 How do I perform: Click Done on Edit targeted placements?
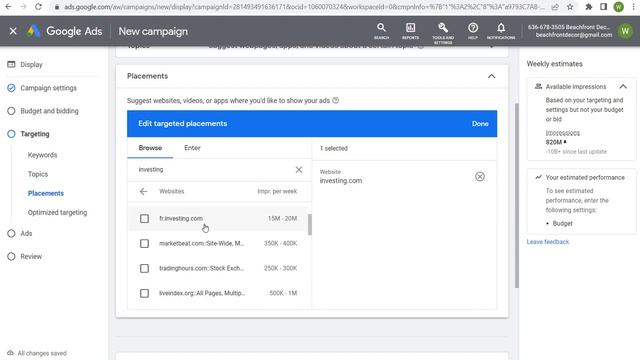(x=480, y=124)
